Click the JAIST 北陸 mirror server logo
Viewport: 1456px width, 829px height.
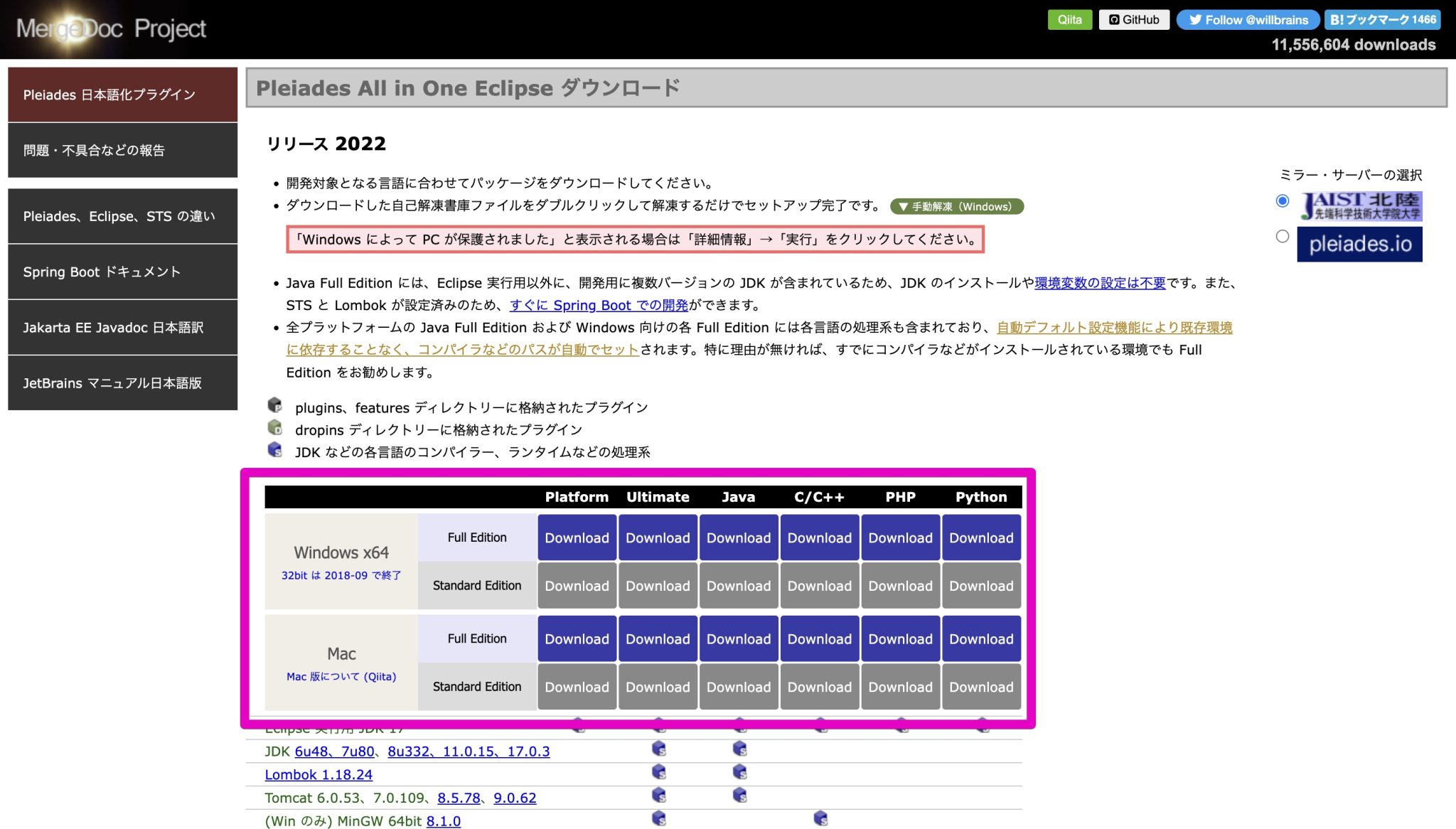1360,205
